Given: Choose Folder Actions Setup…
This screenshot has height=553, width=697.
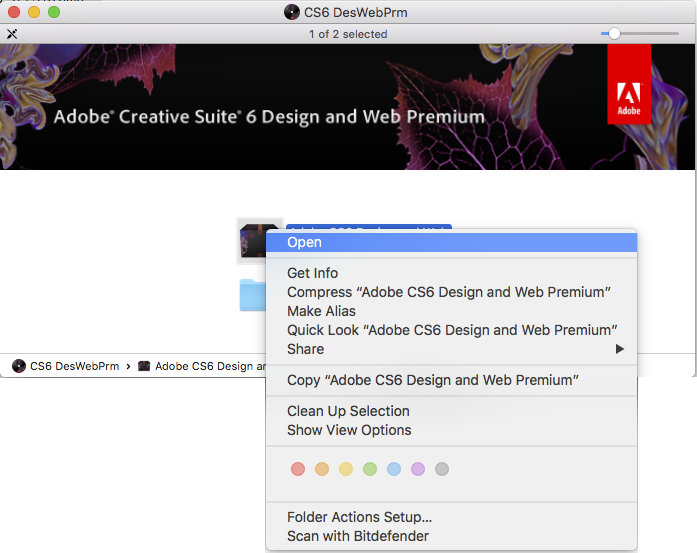Looking at the screenshot, I should (x=451, y=517).
